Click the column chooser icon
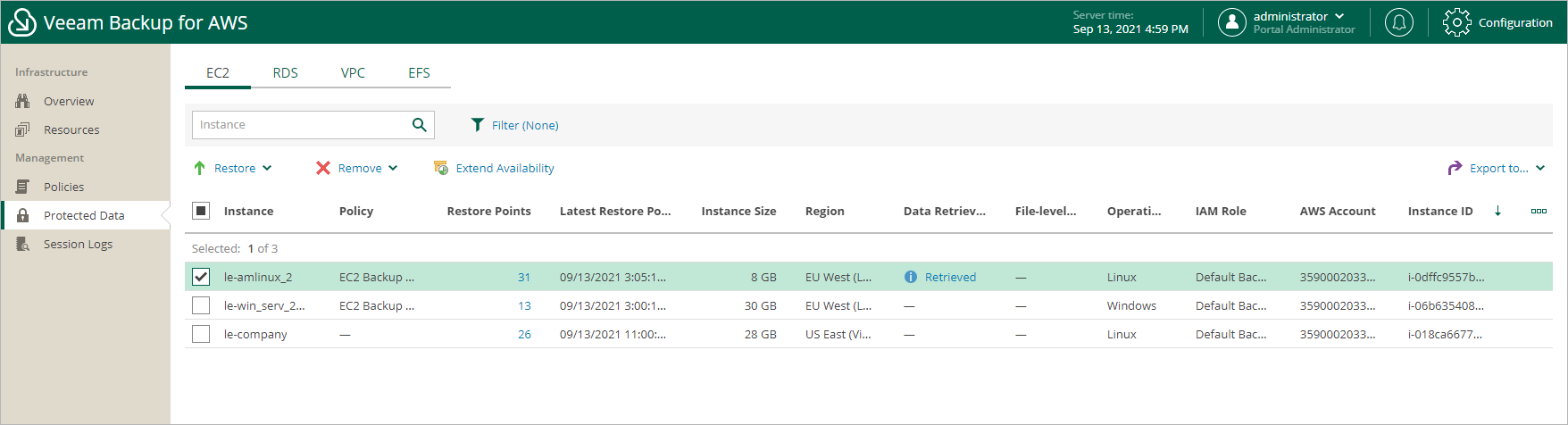The height and width of the screenshot is (425, 1568). [1539, 211]
